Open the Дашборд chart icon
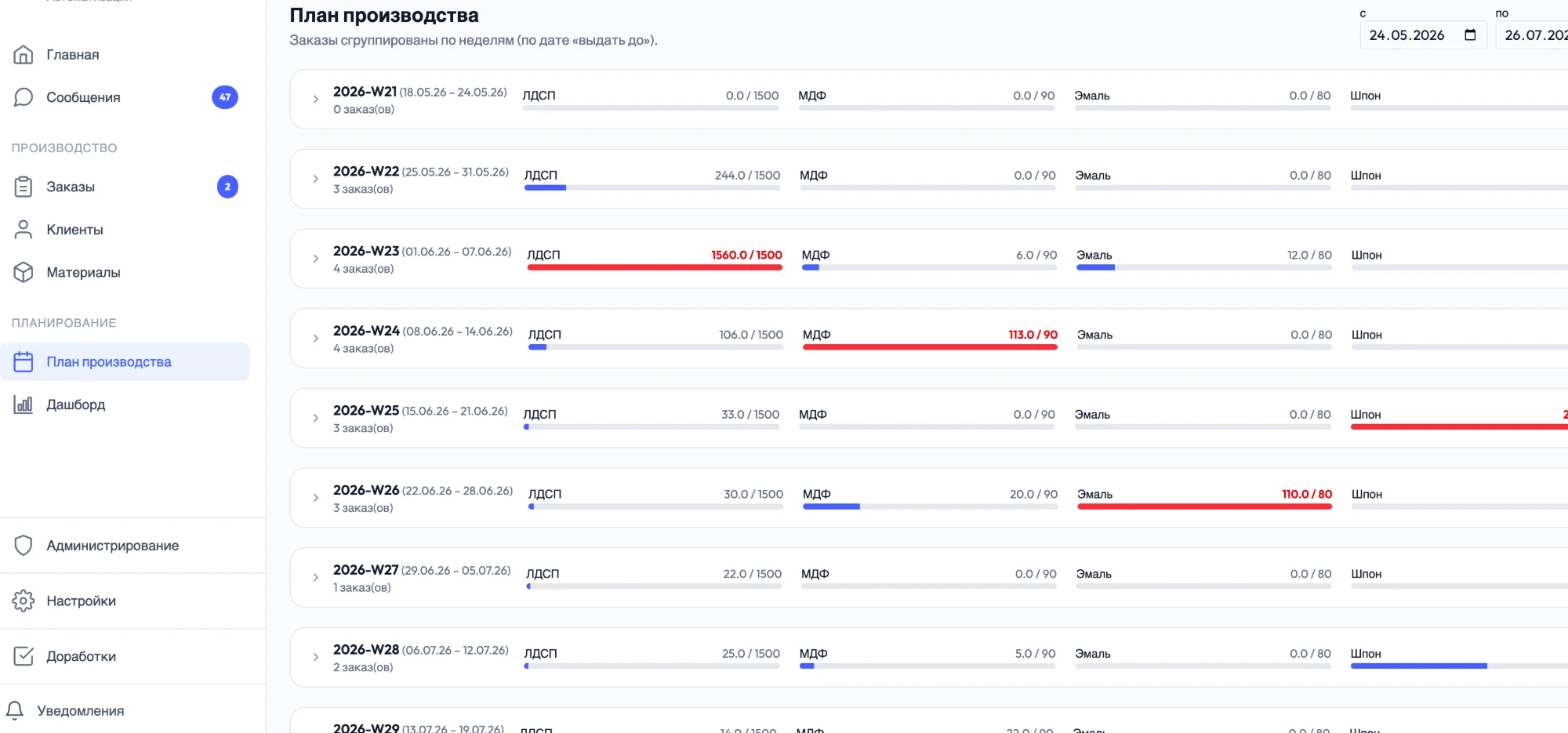This screenshot has height=733, width=1568. pyautogui.click(x=24, y=405)
